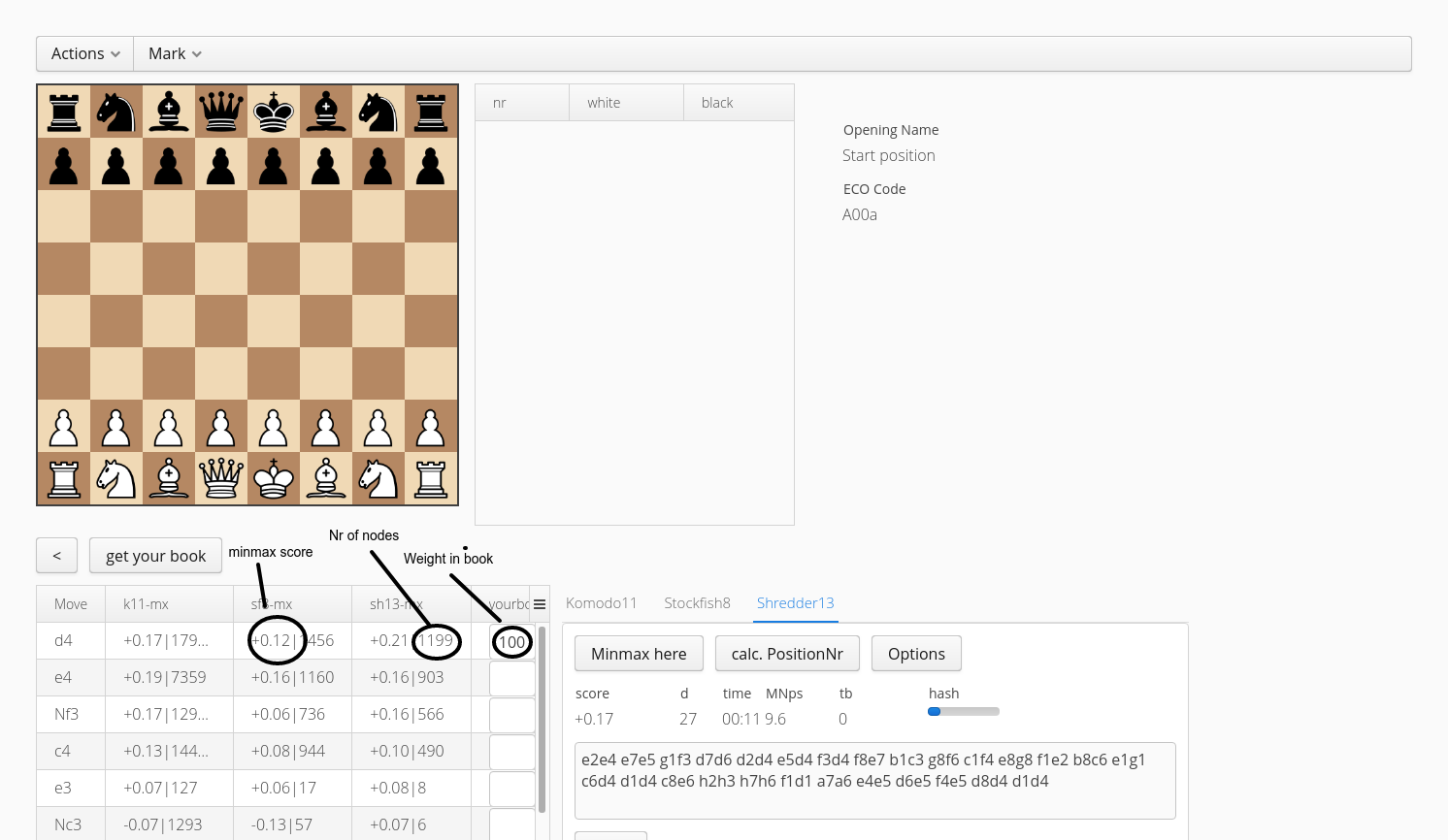Select the white pawn on d2
Screen dimensions: 1448x840
tap(221, 426)
